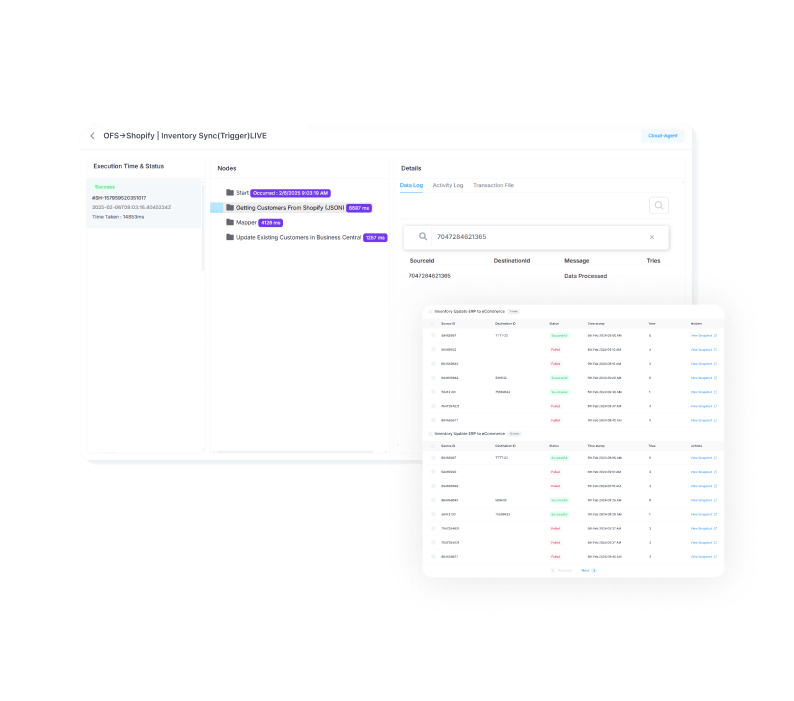Click the Next pagination link in inventory table
Viewport: 794px width, 701px height.
(x=585, y=570)
